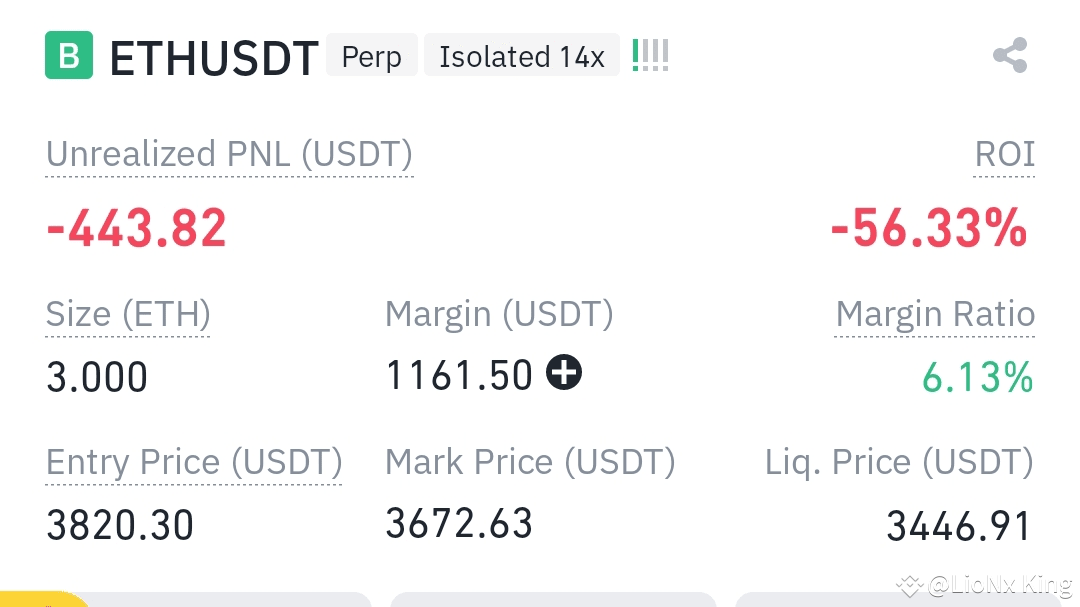The width and height of the screenshot is (1080, 607).
Task: Show the ROI definition tooltip
Action: [1004, 155]
